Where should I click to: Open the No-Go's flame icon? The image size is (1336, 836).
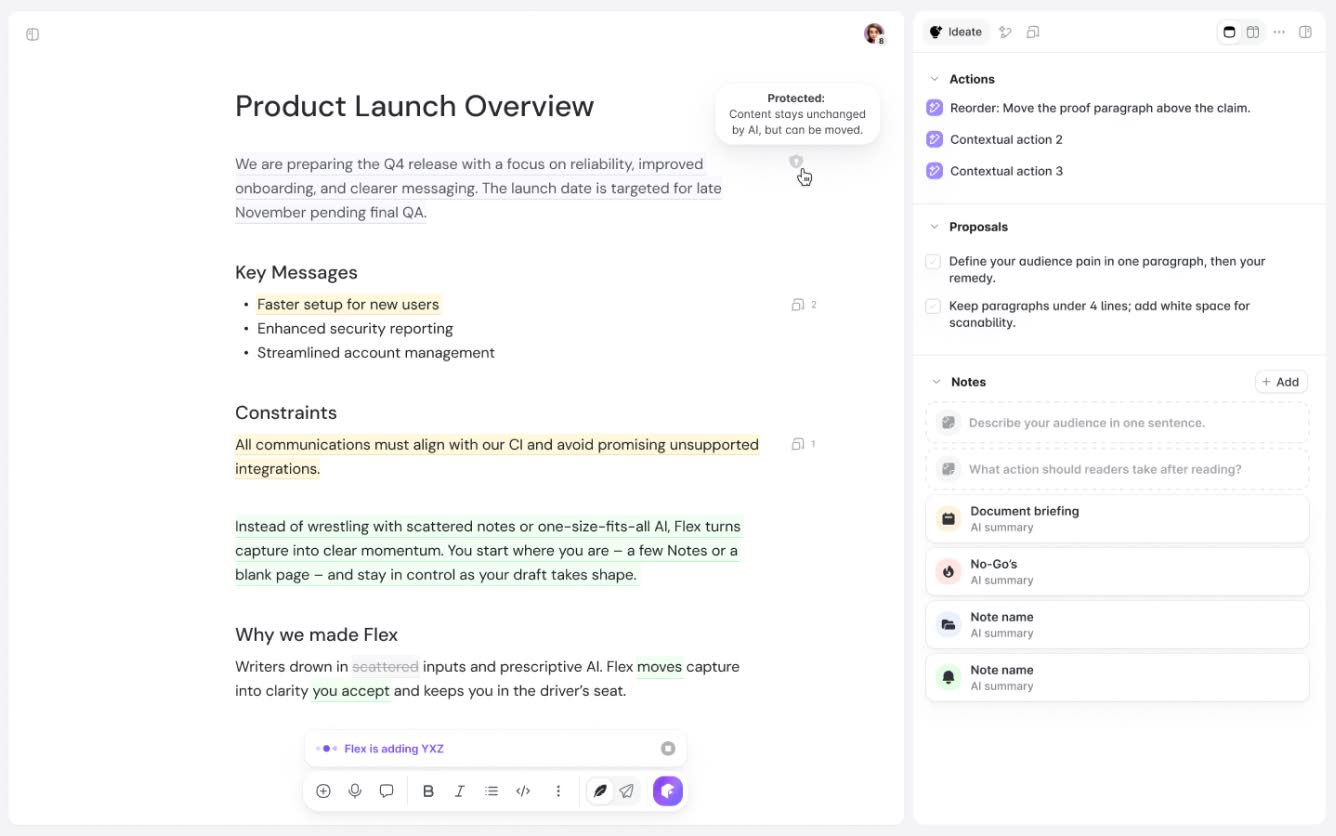click(x=949, y=572)
